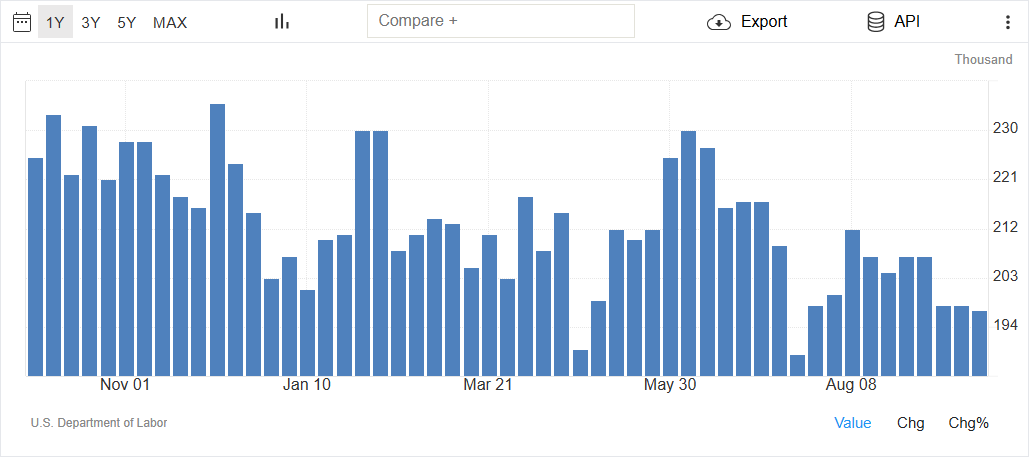Screen dimensions: 1029x457
Task: Click the tallest bar in the chart
Action: tap(217, 240)
